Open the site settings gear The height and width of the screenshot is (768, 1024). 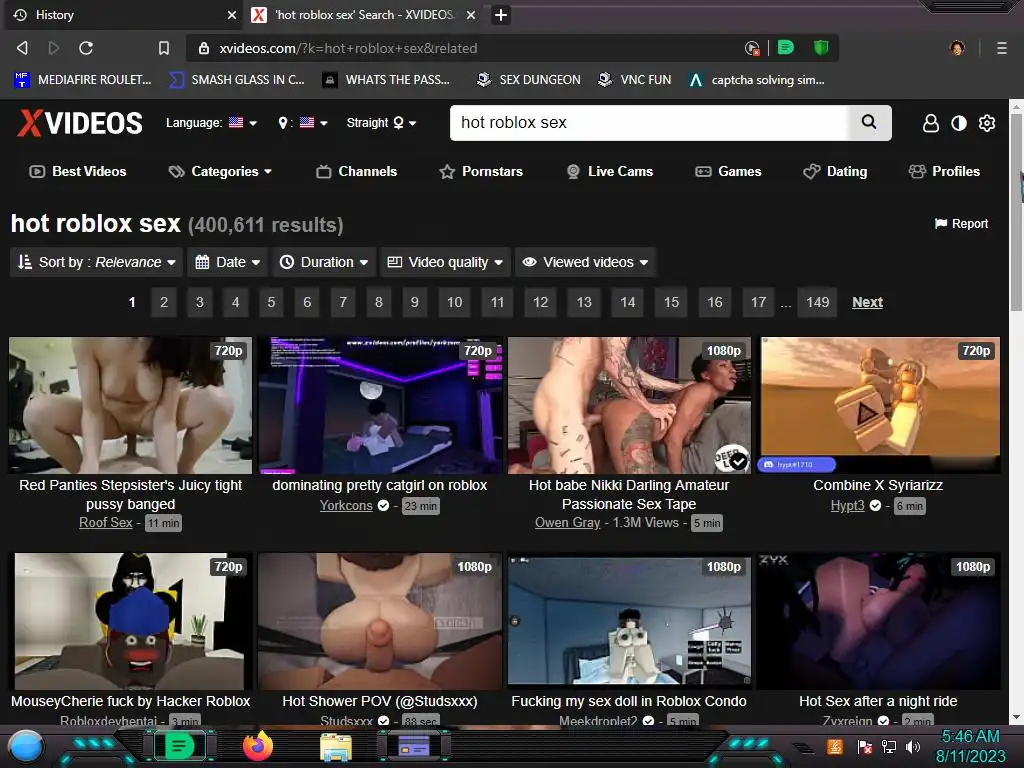coord(987,123)
